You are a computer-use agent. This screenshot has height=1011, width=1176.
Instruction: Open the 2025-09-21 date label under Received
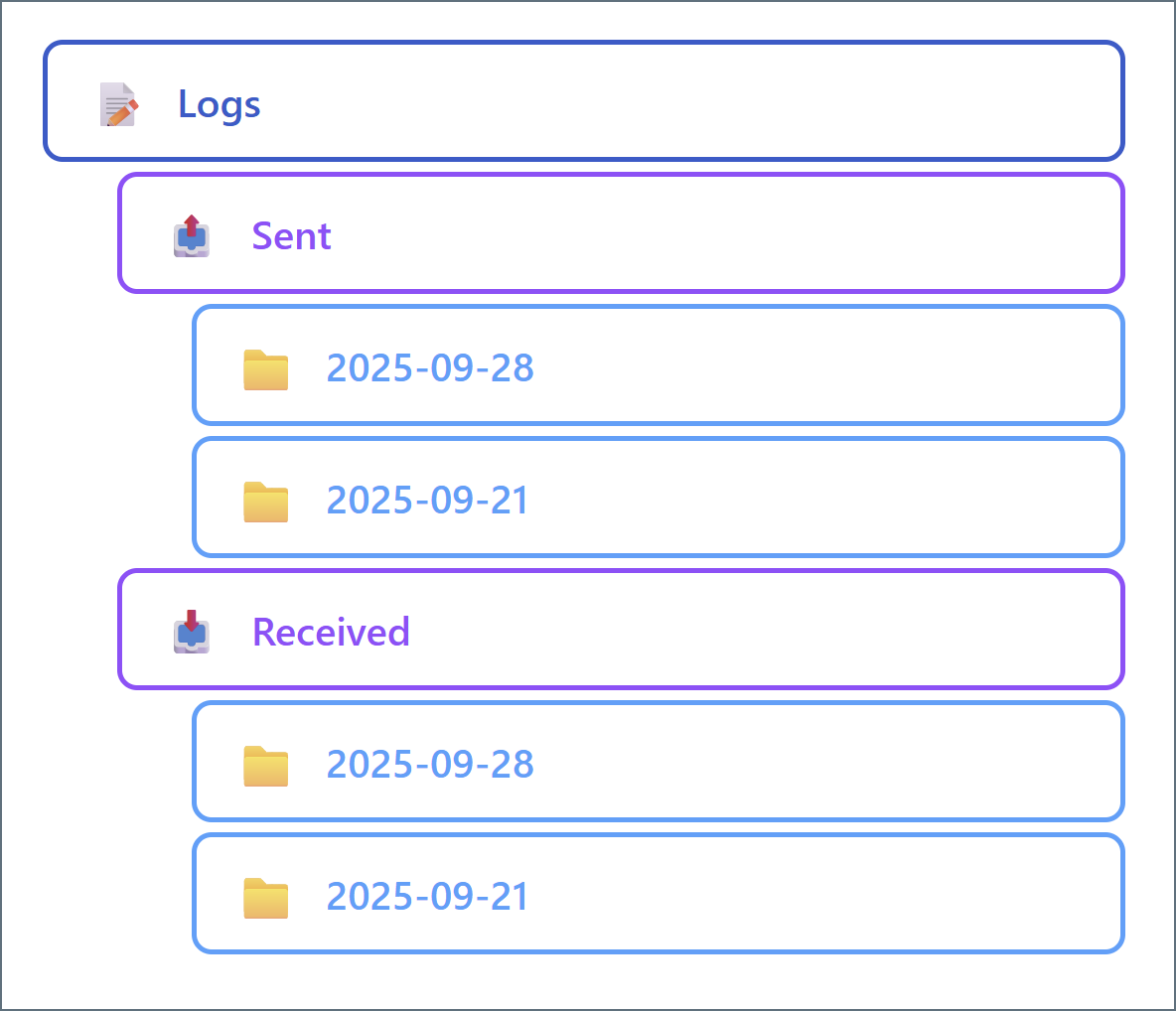click(427, 897)
